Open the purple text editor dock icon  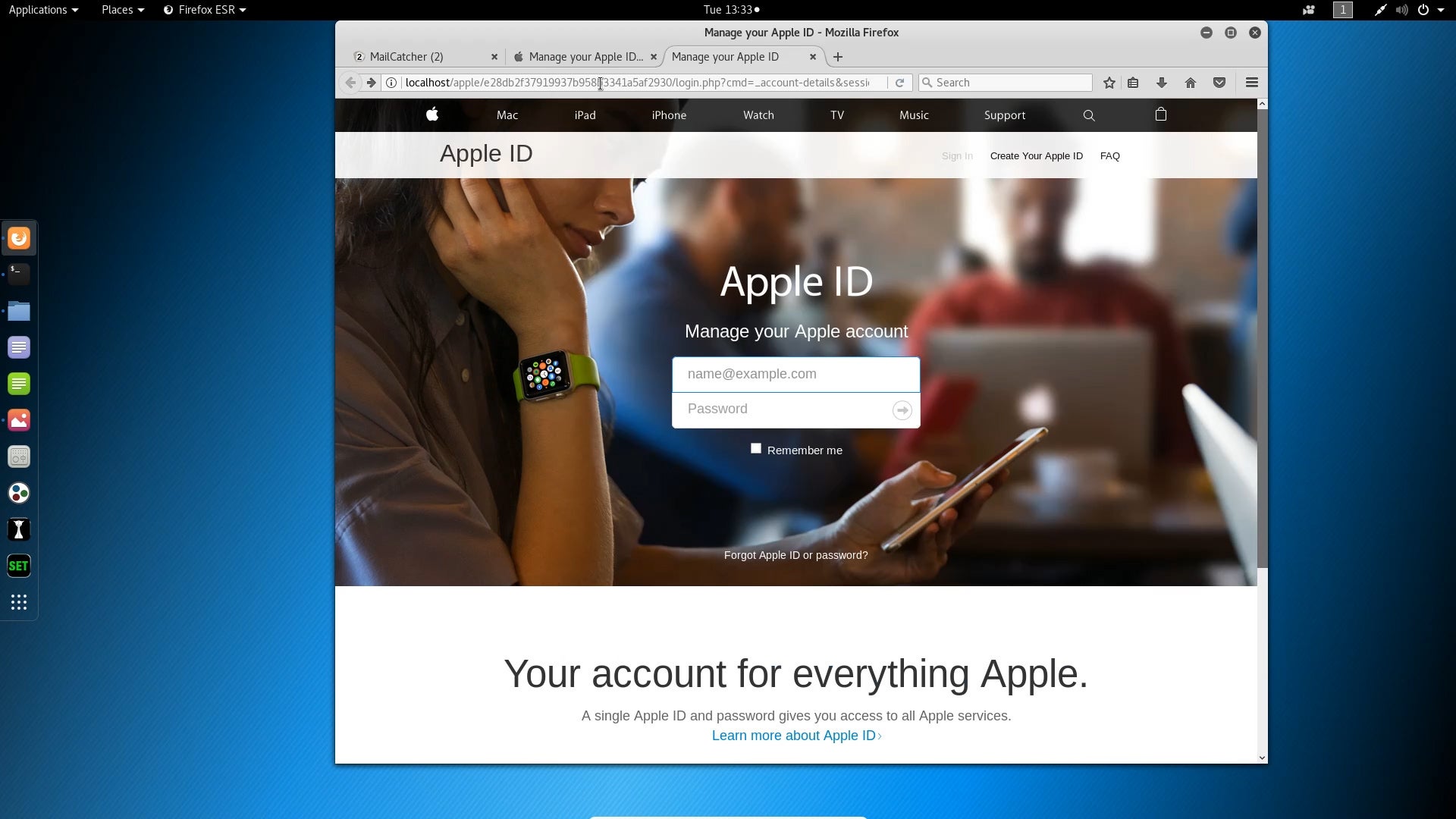(19, 347)
